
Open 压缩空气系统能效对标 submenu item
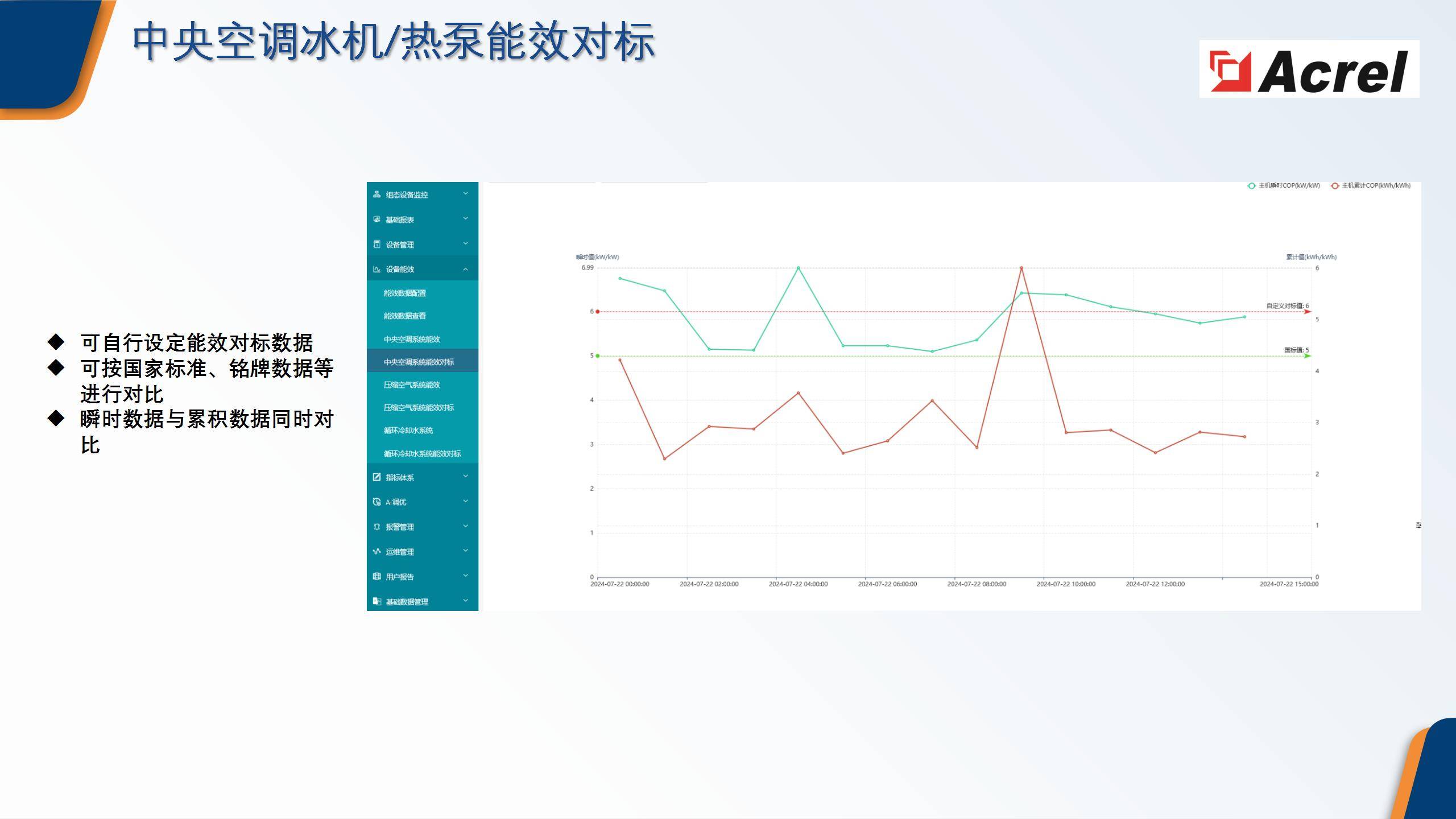[419, 408]
